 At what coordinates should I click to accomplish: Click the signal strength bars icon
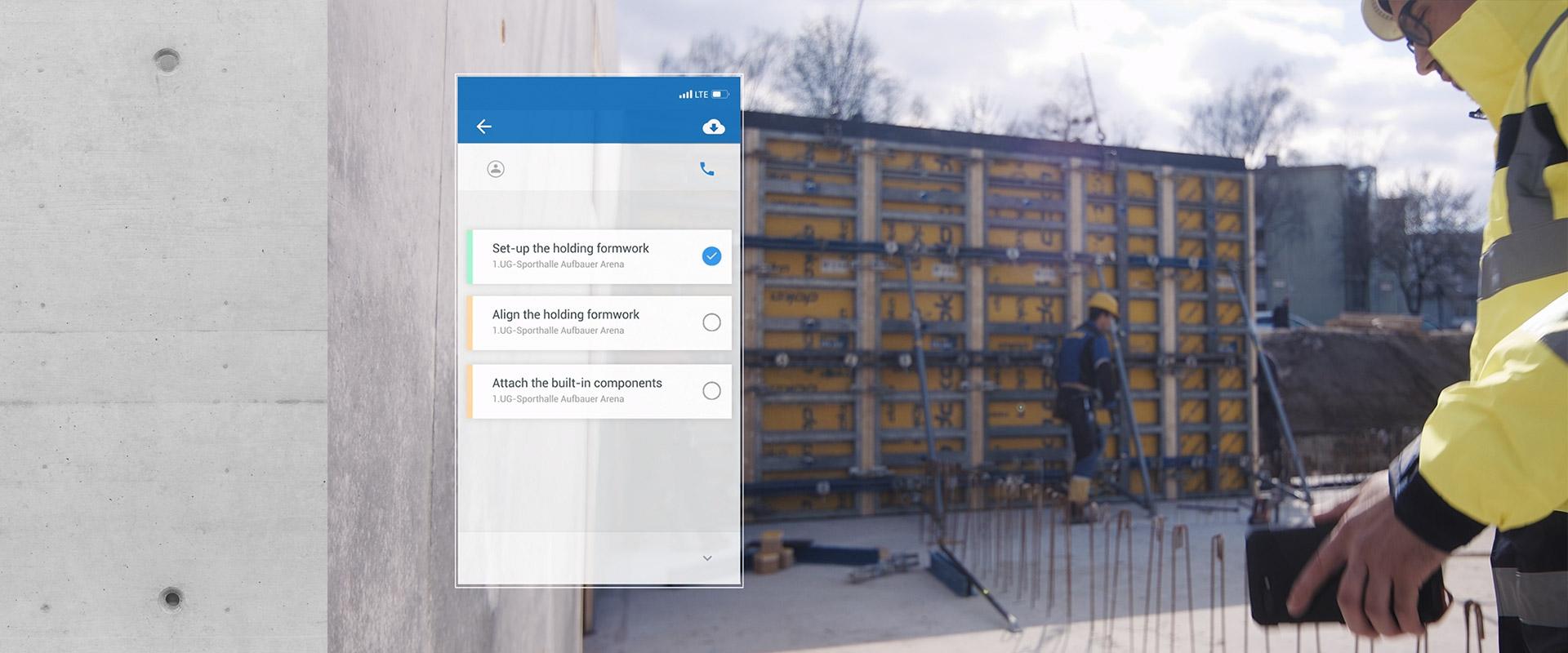685,95
